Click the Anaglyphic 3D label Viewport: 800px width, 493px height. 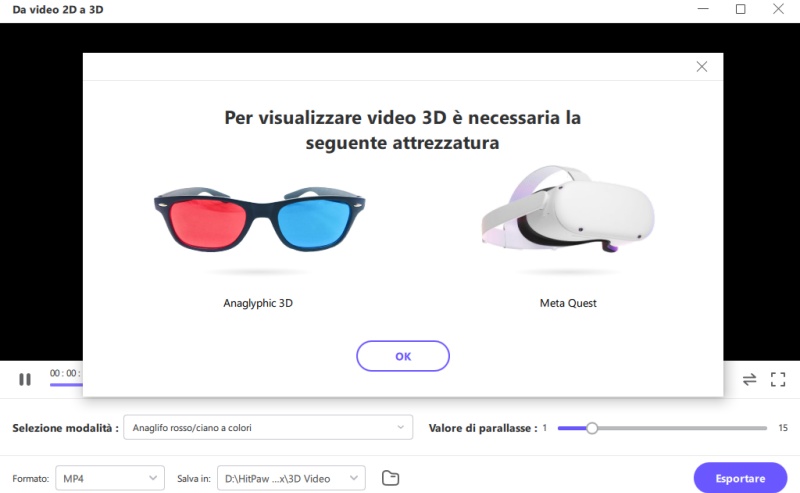pyautogui.click(x=258, y=303)
